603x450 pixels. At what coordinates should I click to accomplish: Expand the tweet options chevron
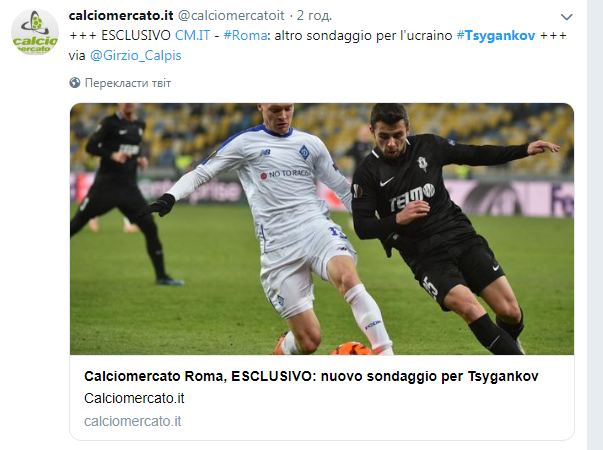(x=566, y=17)
